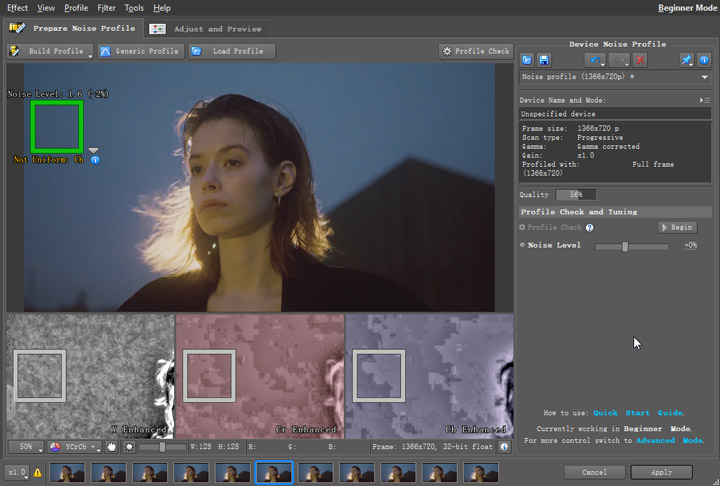Click the Quality 56% bar
Viewport: 720px width, 486px height.
[x=576, y=195]
